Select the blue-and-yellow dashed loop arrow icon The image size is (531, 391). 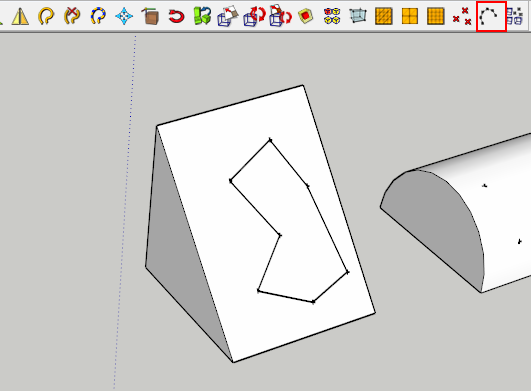[98, 16]
